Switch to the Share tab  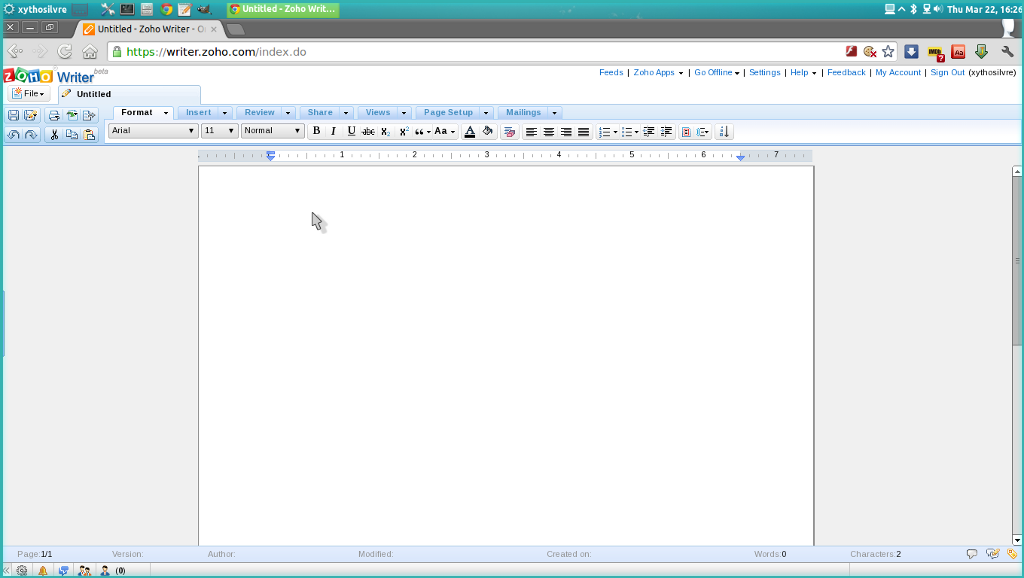click(x=320, y=112)
